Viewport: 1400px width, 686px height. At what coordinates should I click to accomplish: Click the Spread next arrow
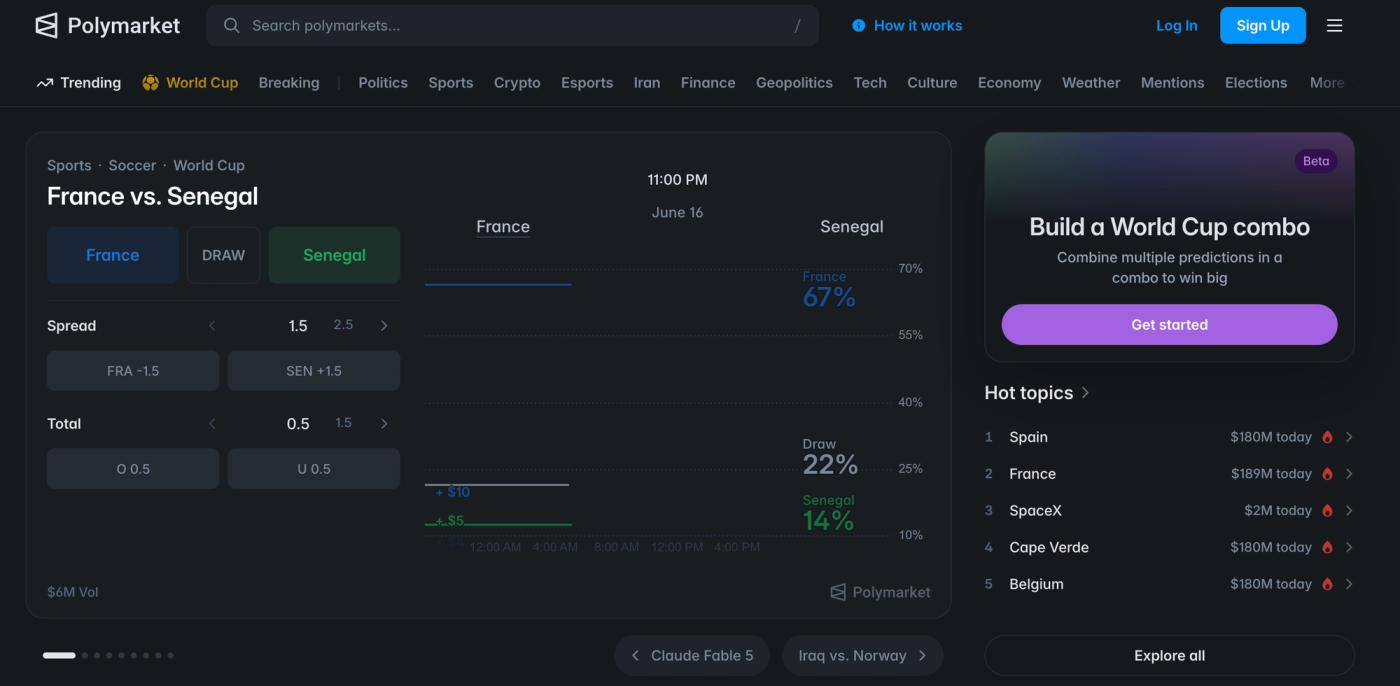[x=384, y=326]
